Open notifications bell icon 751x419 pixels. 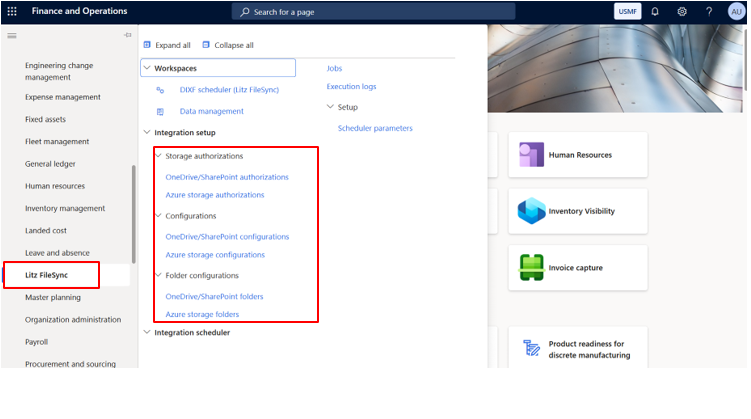click(x=655, y=11)
